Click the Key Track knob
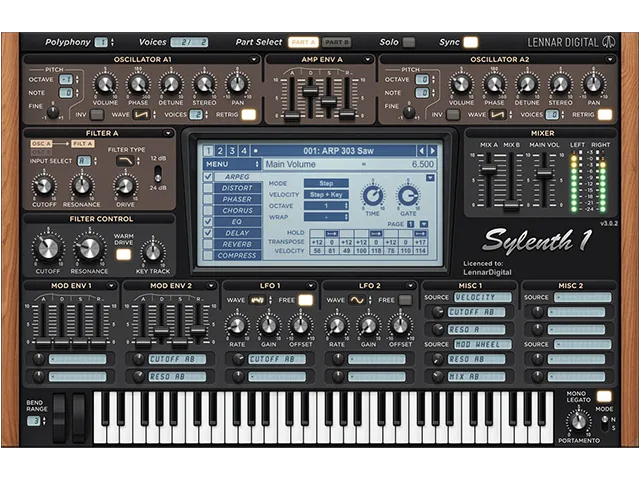The width and height of the screenshot is (640, 480). point(153,253)
